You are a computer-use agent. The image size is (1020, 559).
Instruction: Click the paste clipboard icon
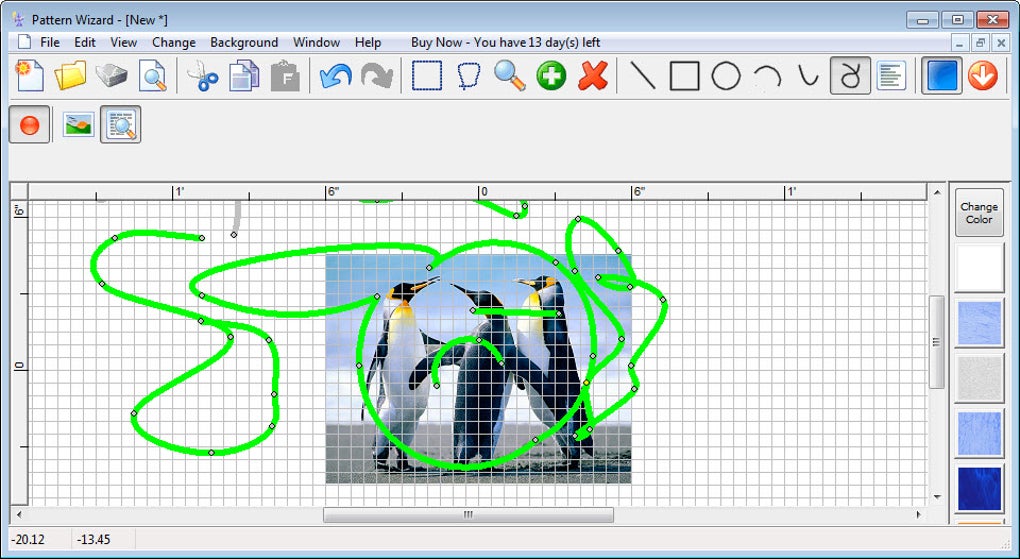pyautogui.click(x=285, y=75)
